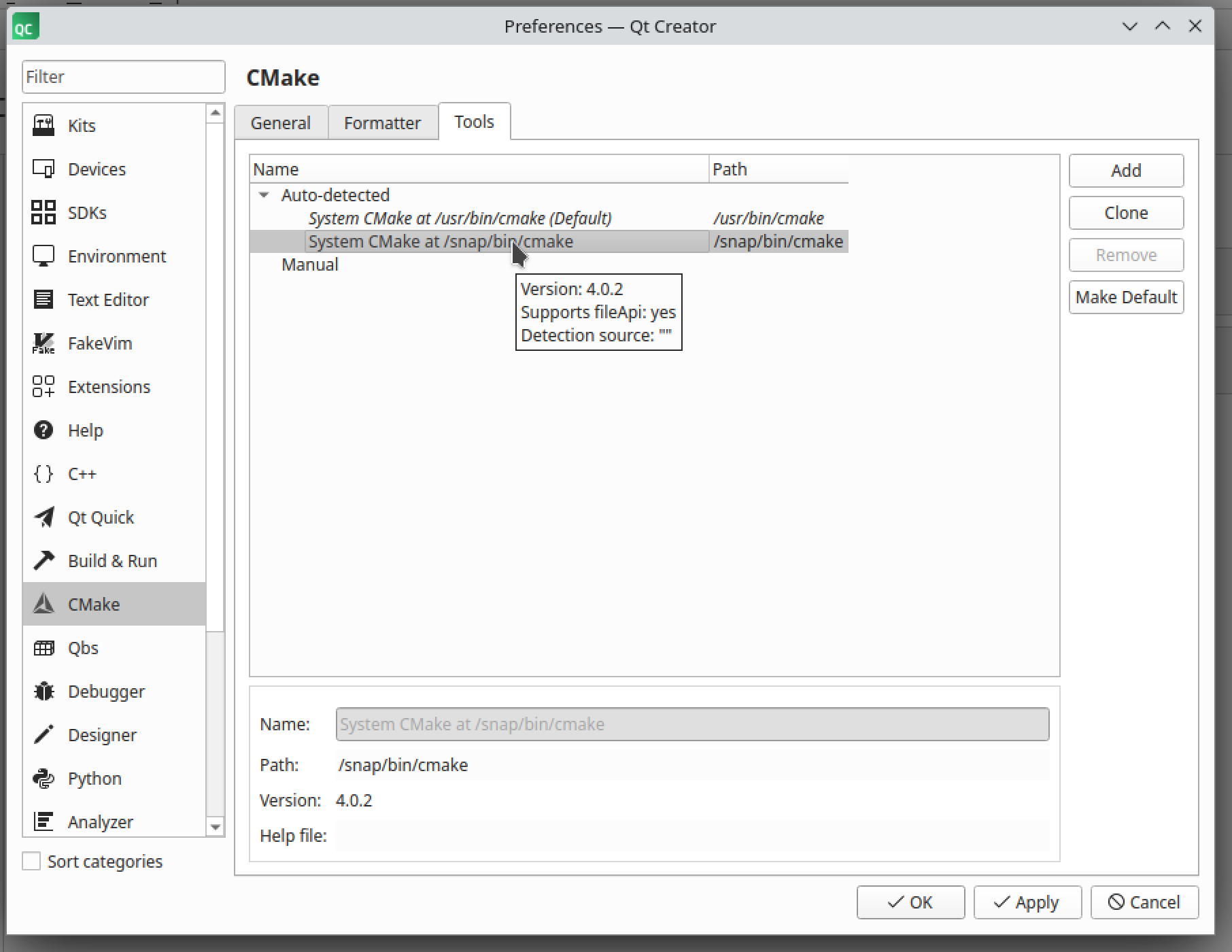Confirm with the OK button

(910, 902)
